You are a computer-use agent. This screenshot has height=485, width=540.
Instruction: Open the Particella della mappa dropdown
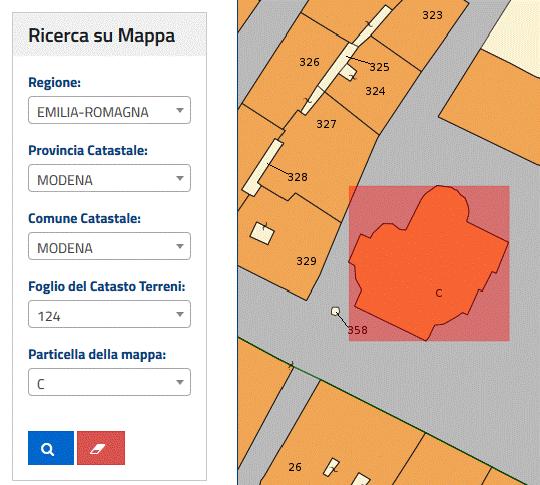point(110,382)
